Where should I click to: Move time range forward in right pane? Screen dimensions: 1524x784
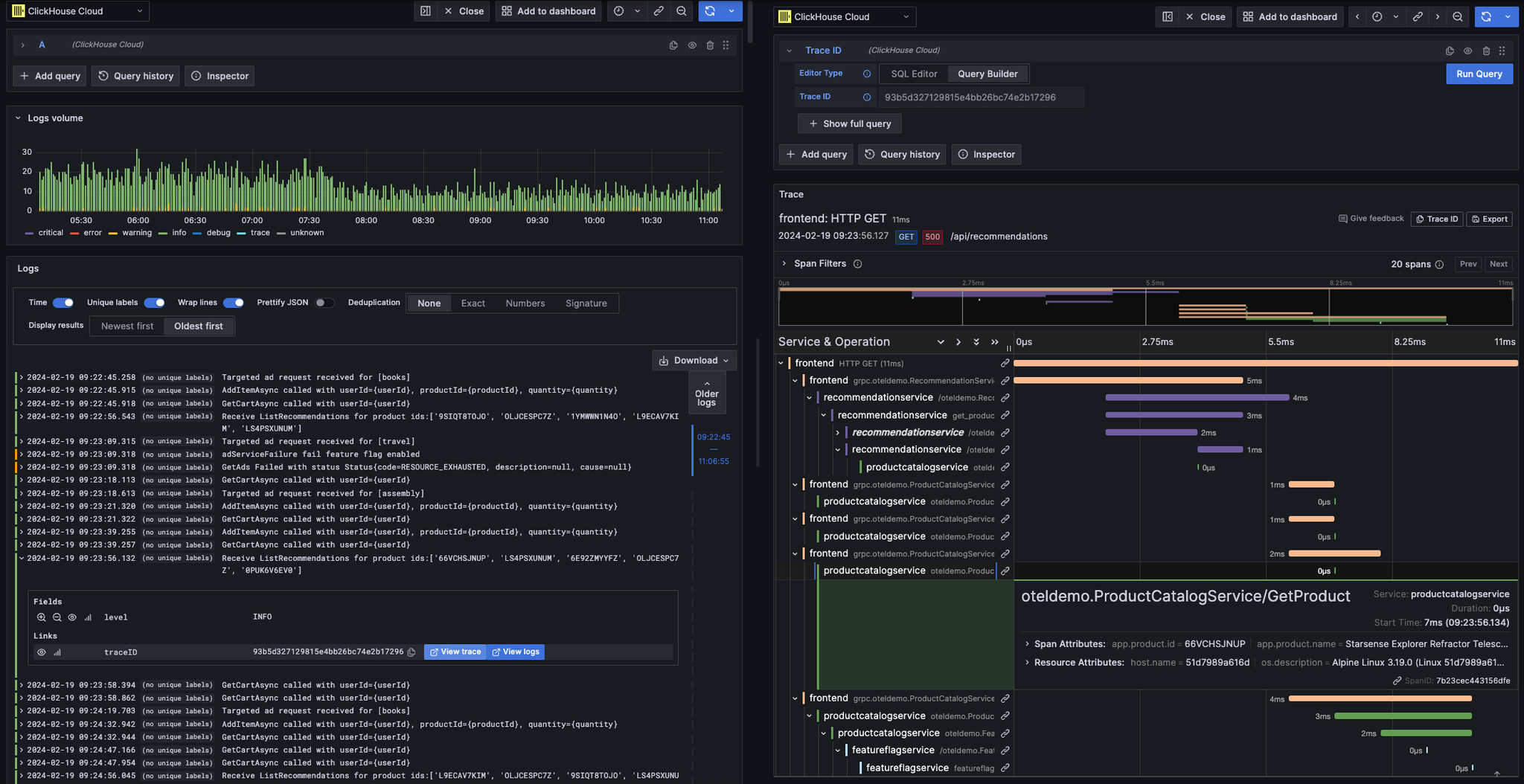(1438, 16)
